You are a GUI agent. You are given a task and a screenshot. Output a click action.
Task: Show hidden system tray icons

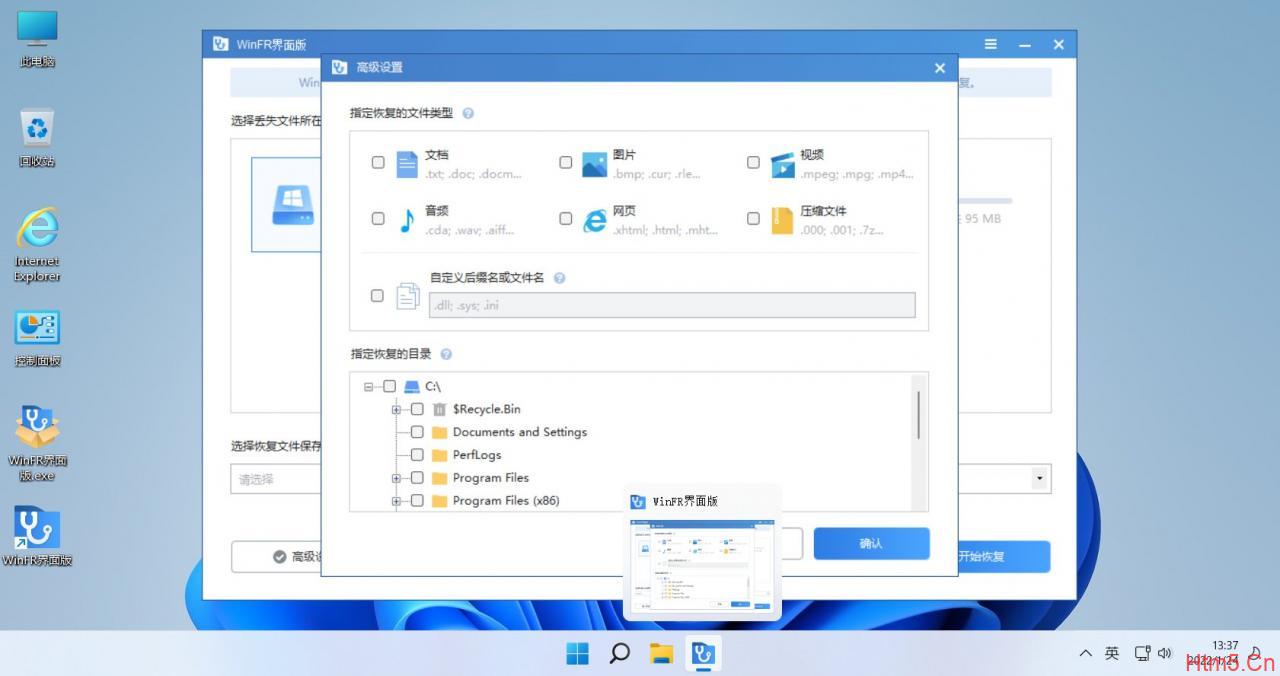pos(1086,654)
